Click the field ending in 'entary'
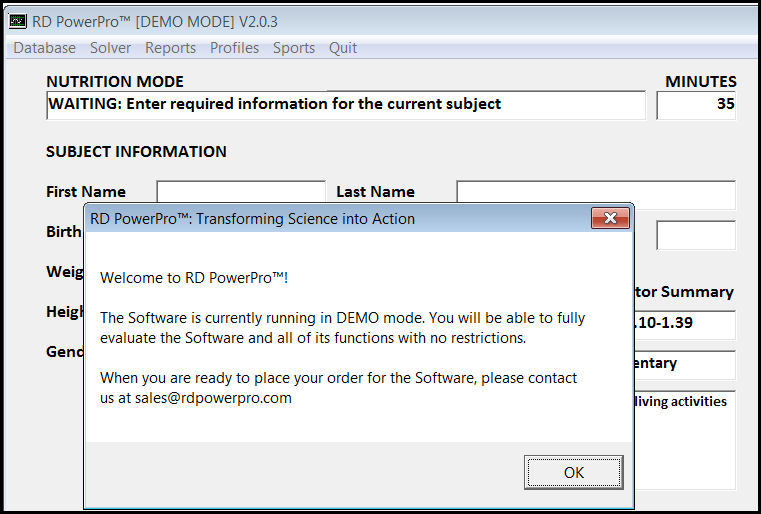 point(685,365)
